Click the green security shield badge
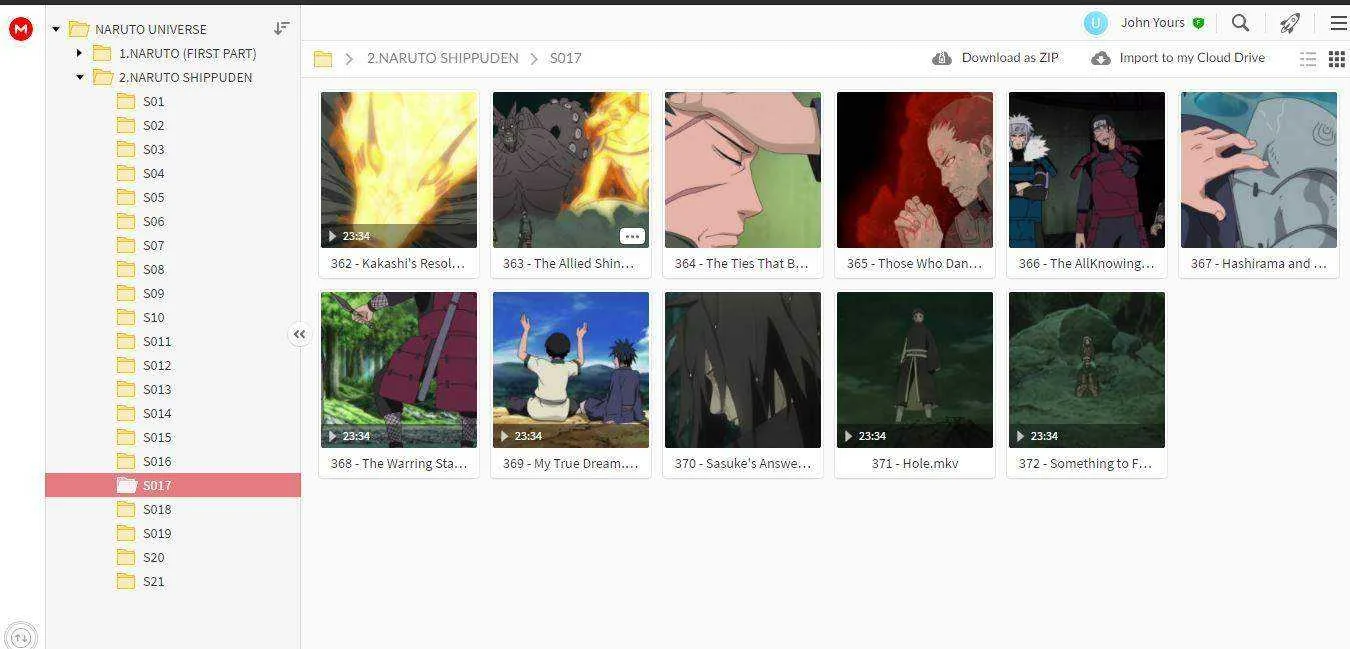 [x=1198, y=23]
